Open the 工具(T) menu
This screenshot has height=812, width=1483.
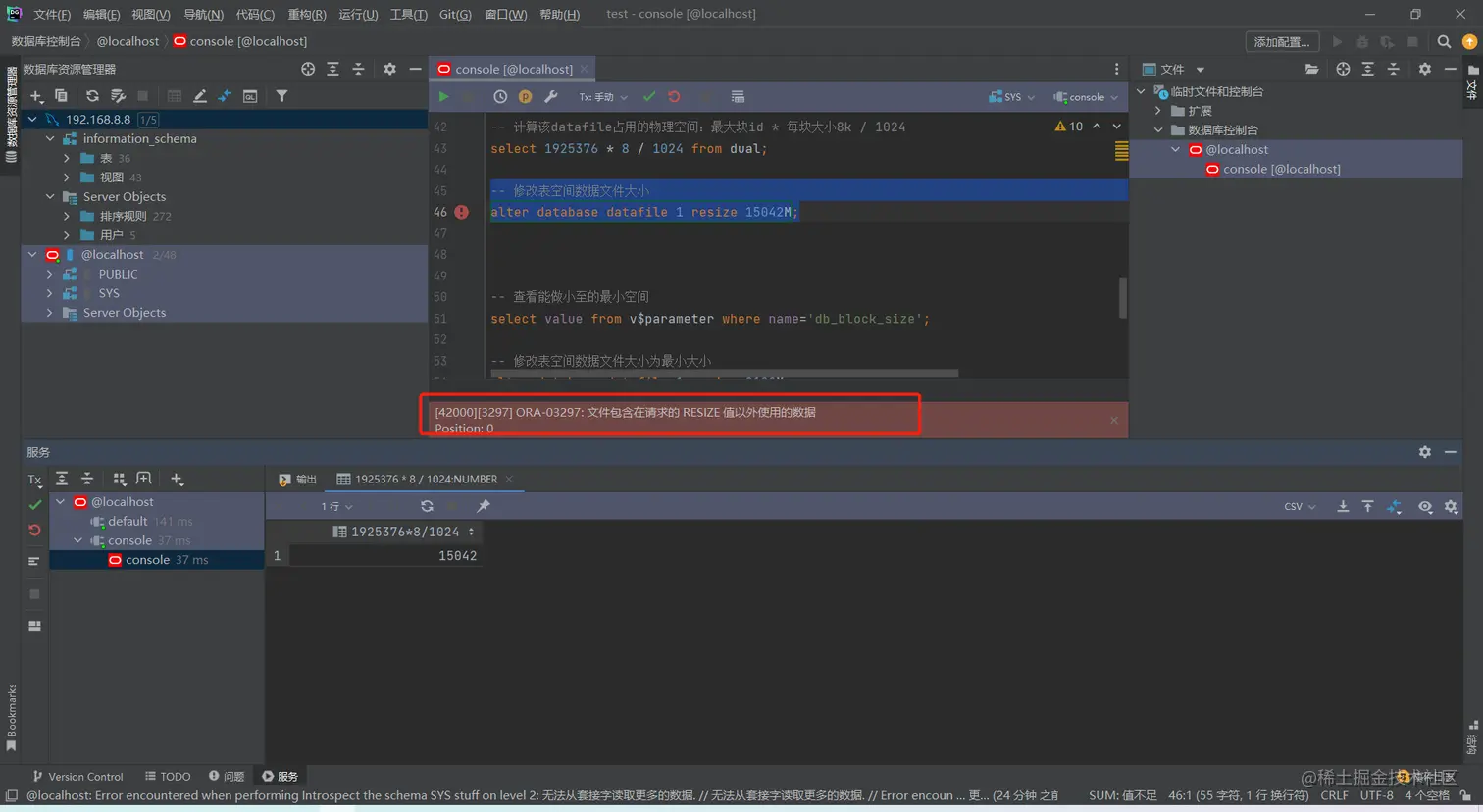click(408, 14)
